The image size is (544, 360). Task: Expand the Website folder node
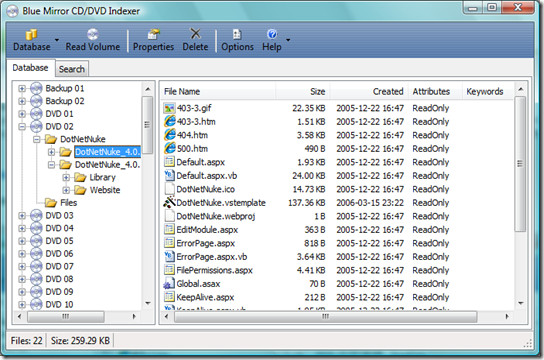(x=66, y=190)
